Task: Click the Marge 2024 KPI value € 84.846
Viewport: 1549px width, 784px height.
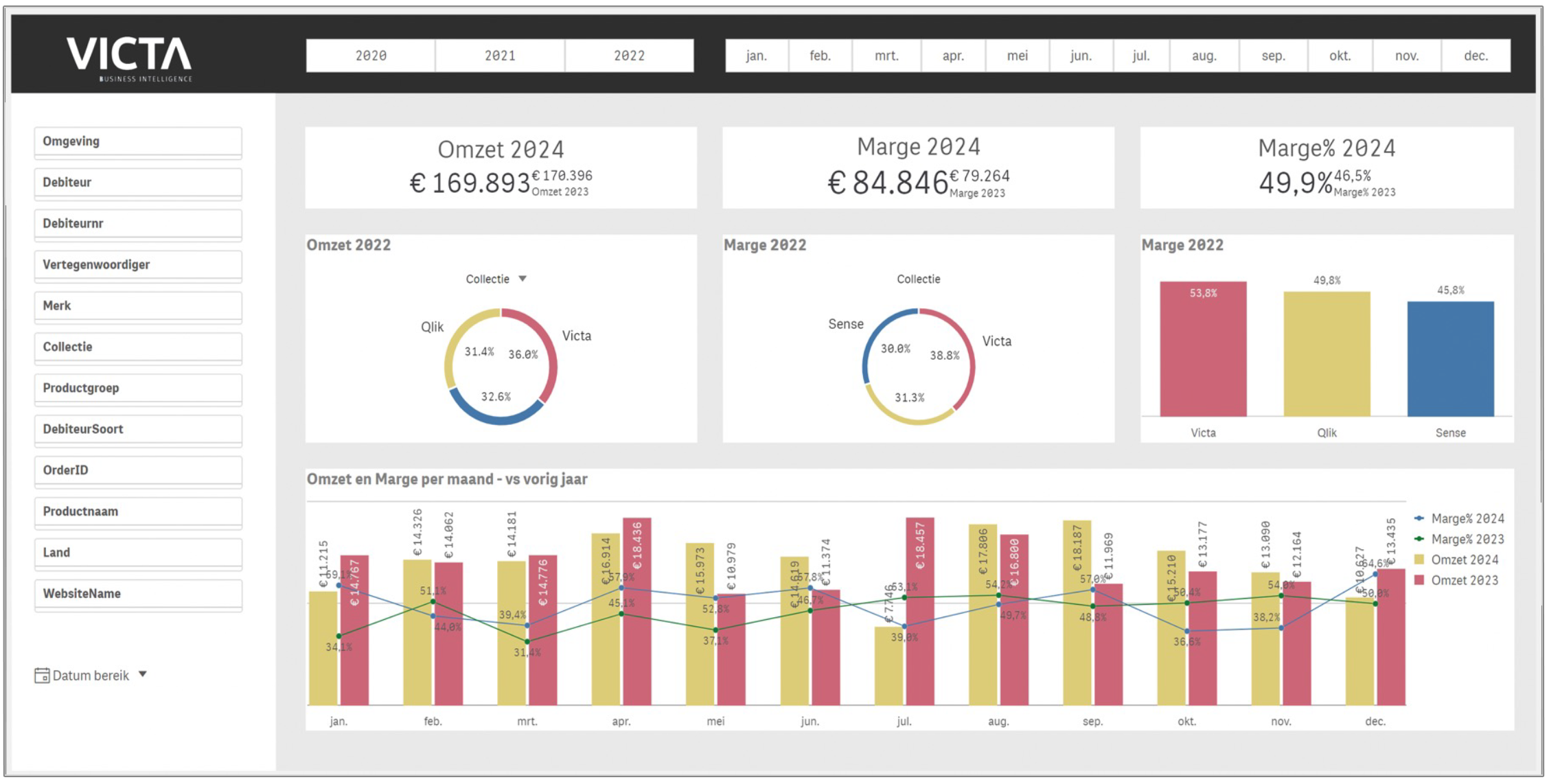Action: [x=888, y=183]
